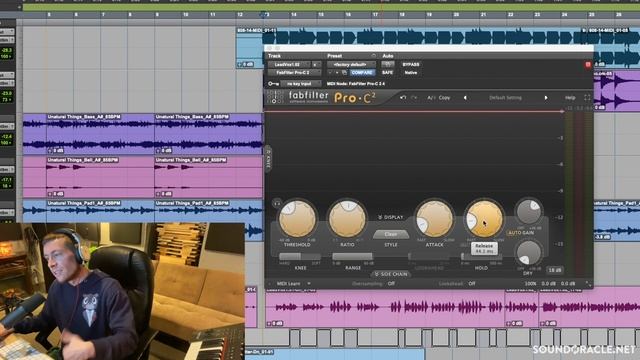Click the 100% output mix value
This screenshot has height=360, width=640.
(530, 284)
